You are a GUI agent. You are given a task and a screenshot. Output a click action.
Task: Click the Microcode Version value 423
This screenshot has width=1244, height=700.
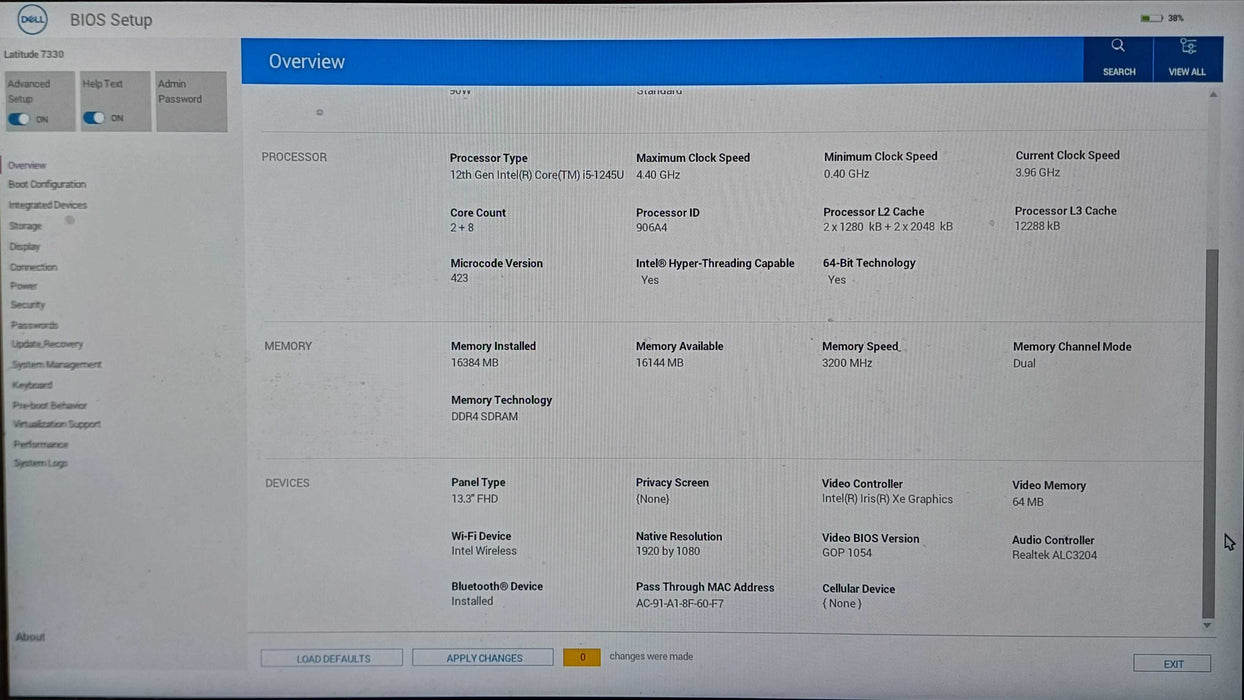(459, 278)
